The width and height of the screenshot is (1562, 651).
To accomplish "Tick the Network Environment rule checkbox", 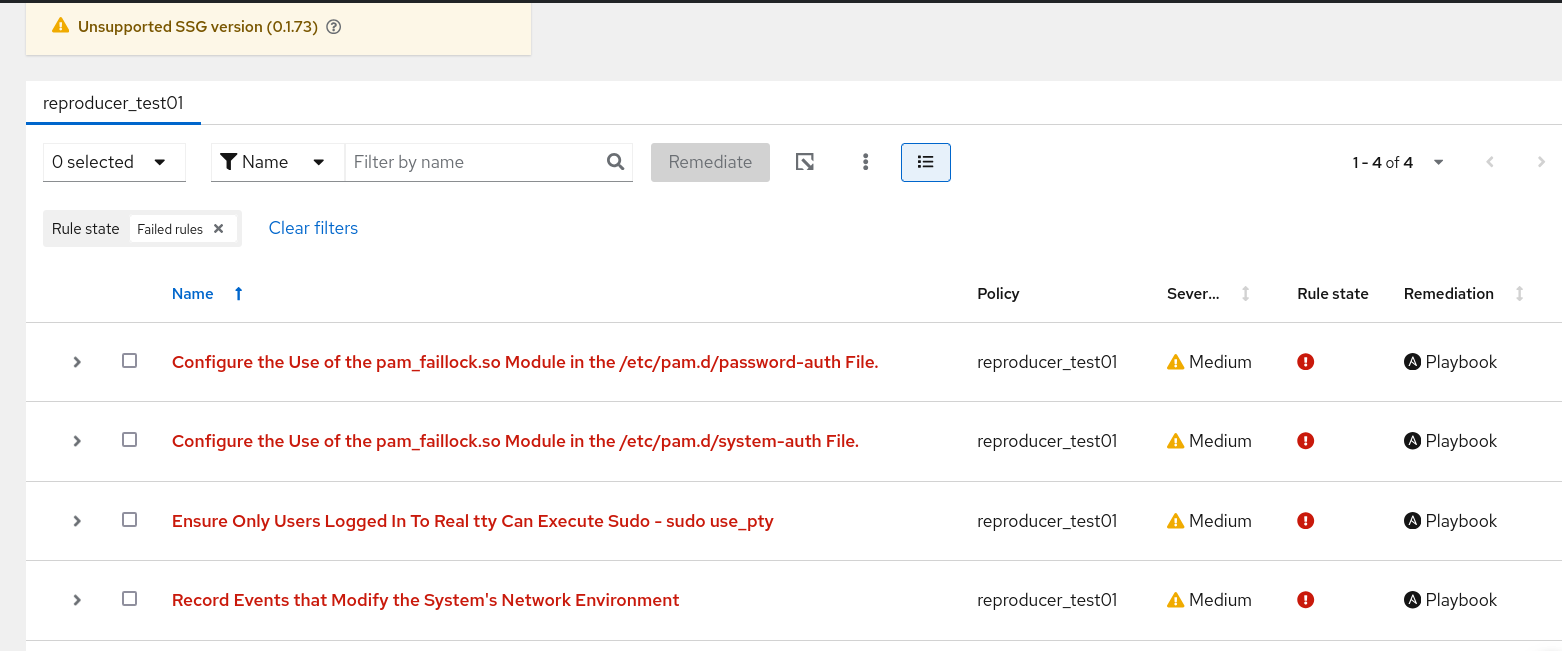I will 129,599.
